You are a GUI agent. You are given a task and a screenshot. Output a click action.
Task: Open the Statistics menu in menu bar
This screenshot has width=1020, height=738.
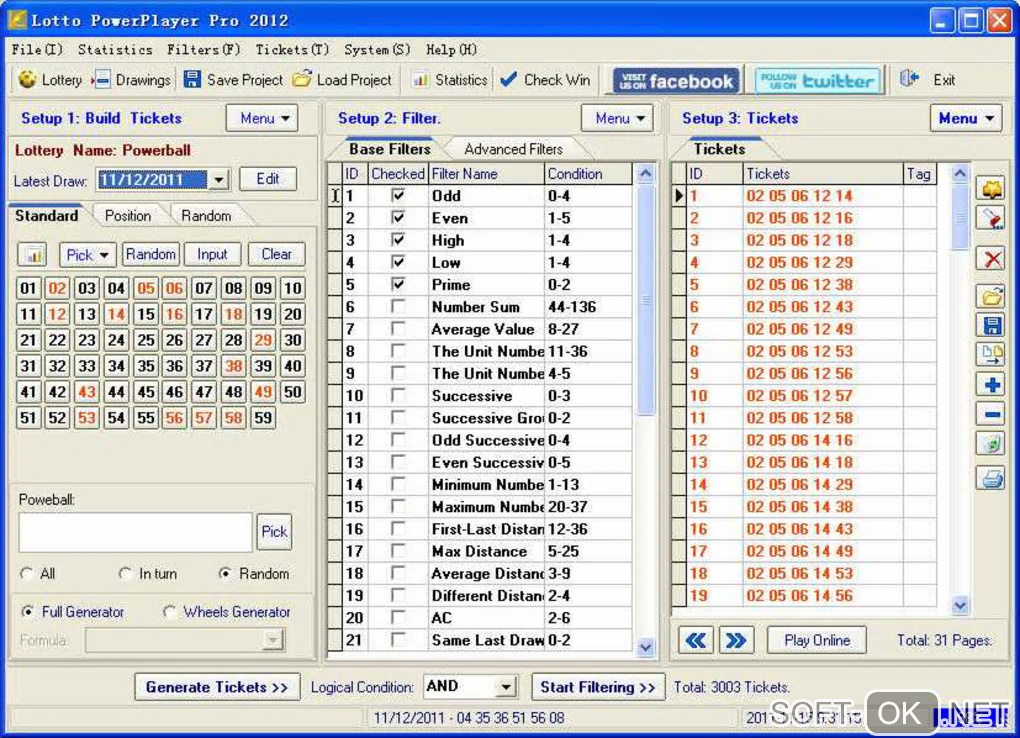(115, 49)
